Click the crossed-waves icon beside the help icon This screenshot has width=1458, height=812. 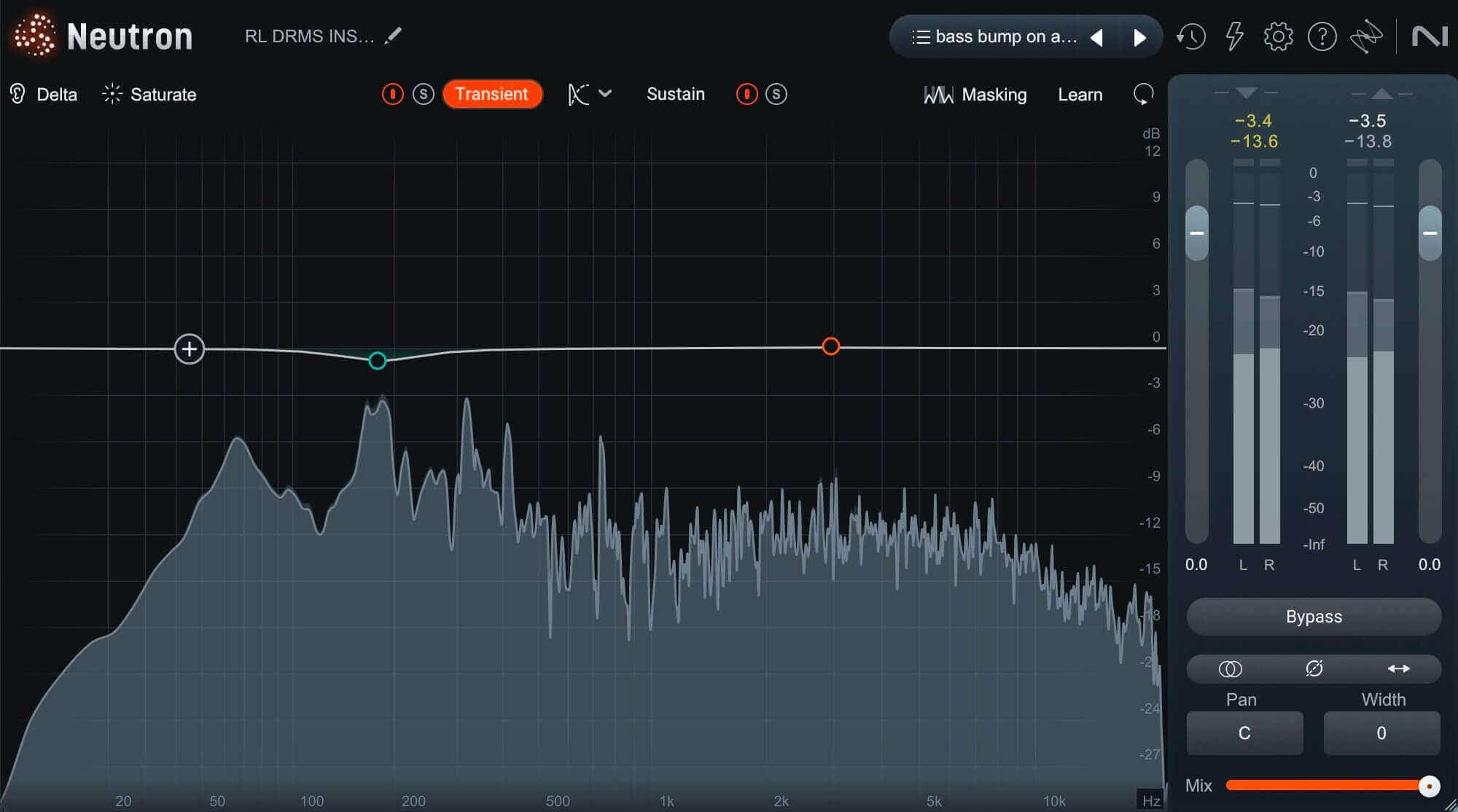point(1365,36)
